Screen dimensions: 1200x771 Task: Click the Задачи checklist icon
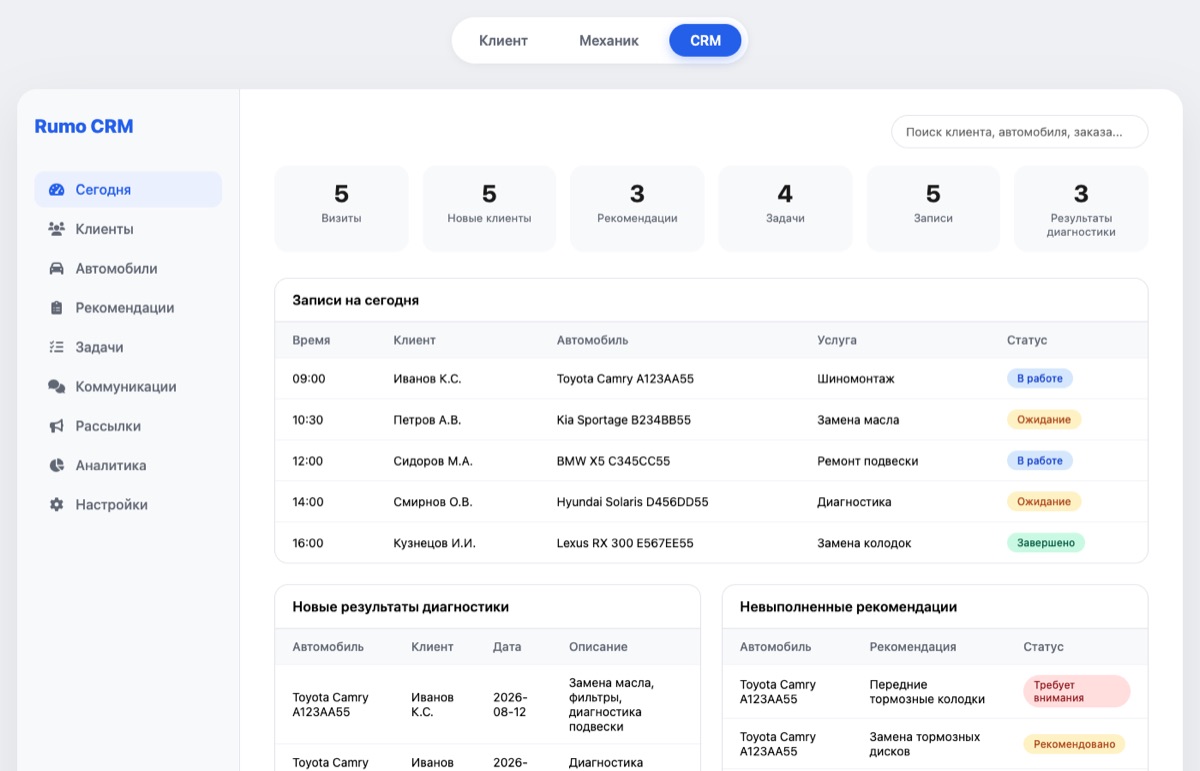point(56,347)
